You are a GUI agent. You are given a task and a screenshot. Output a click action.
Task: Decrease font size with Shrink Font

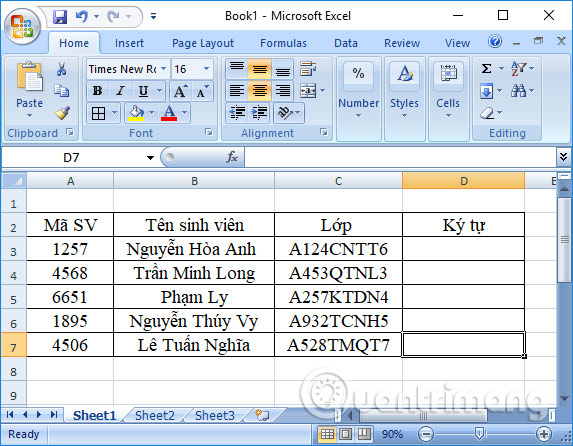[x=202, y=91]
